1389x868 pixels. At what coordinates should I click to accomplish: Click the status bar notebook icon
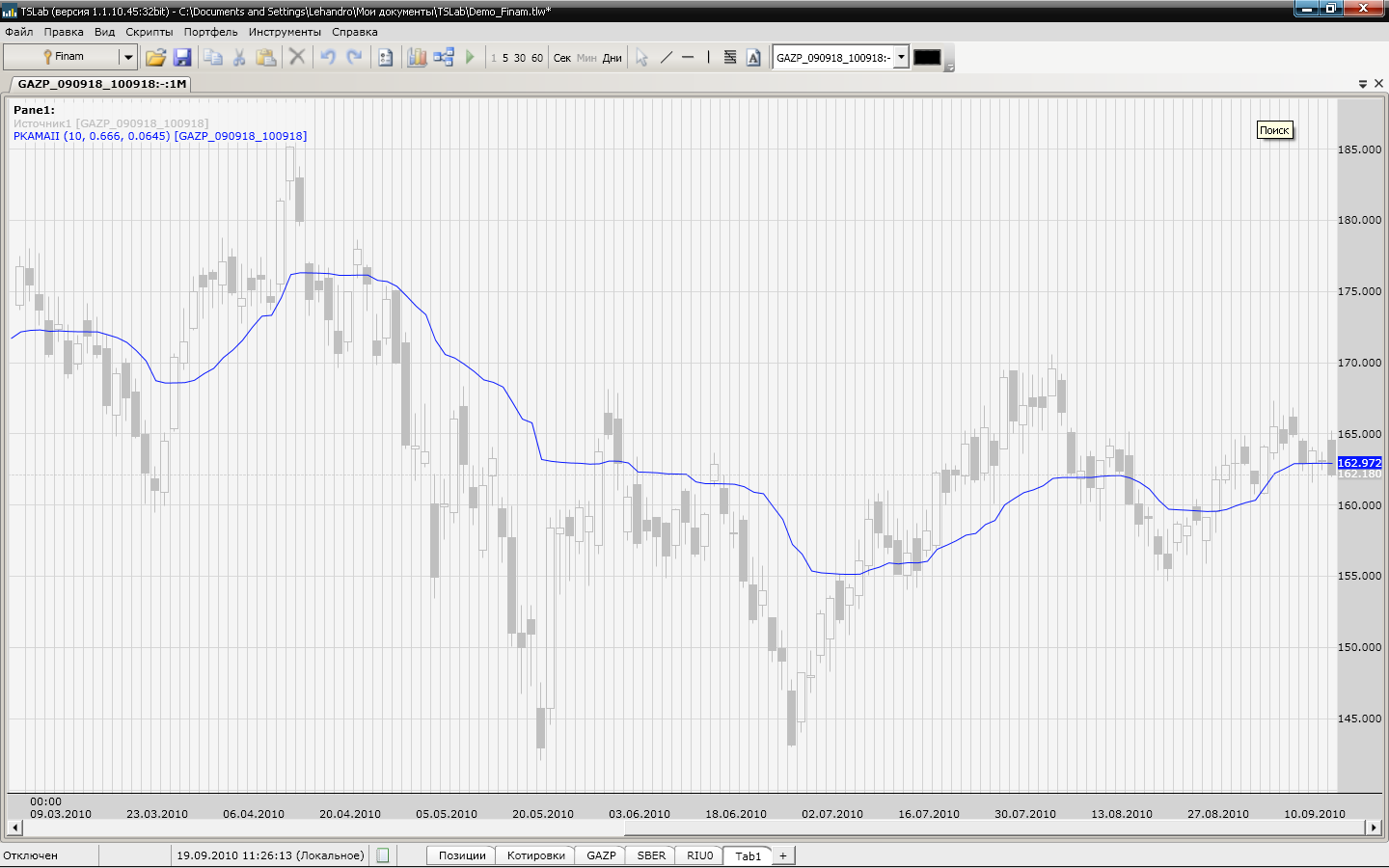coord(383,855)
